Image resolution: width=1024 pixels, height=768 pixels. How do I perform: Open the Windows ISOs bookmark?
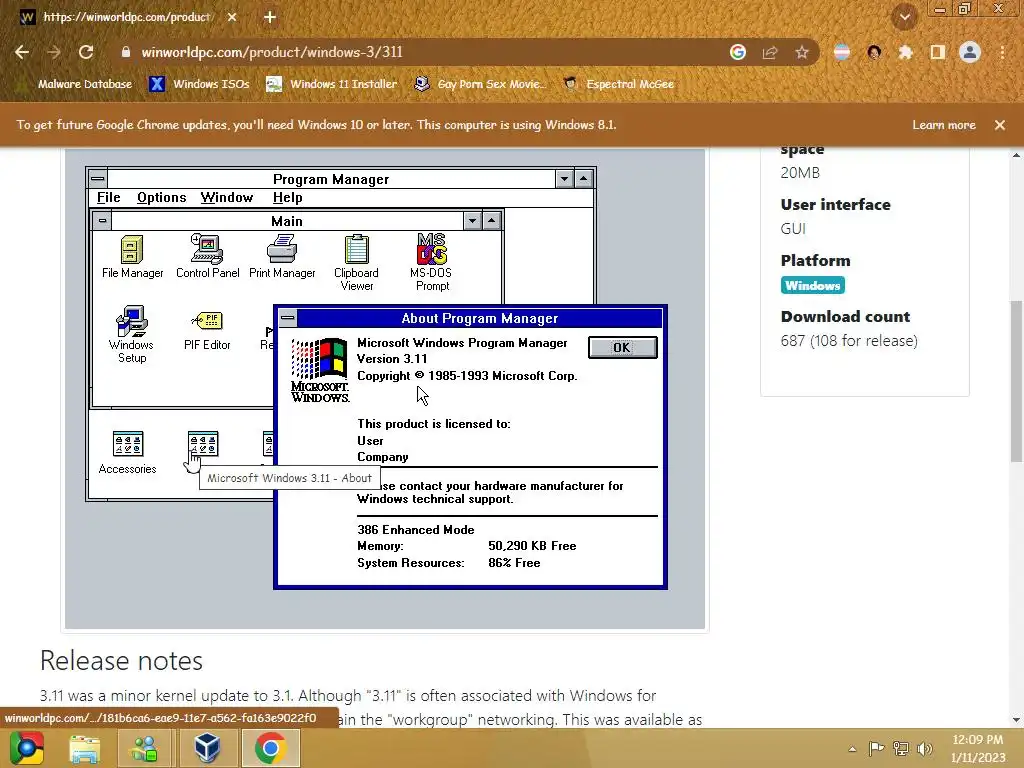pos(199,84)
